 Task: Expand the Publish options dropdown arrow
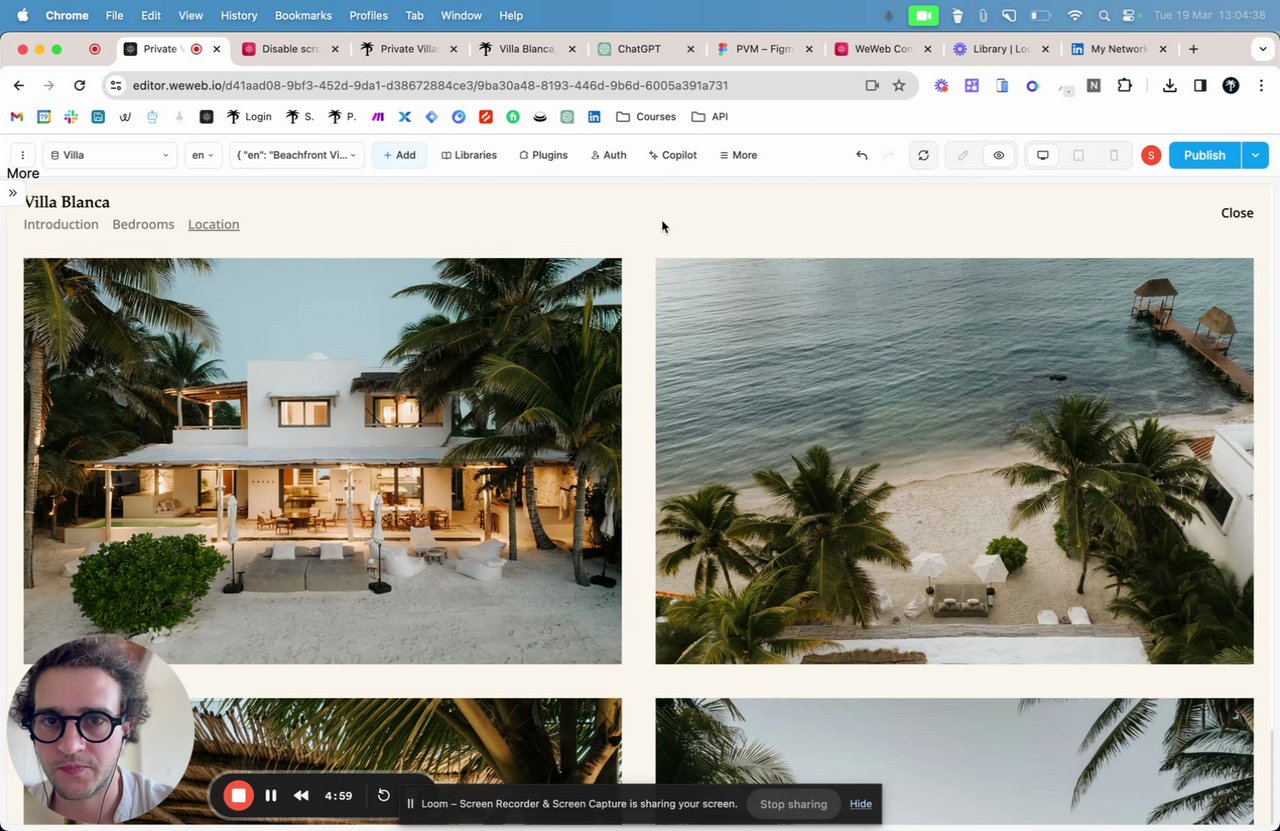coord(1255,155)
